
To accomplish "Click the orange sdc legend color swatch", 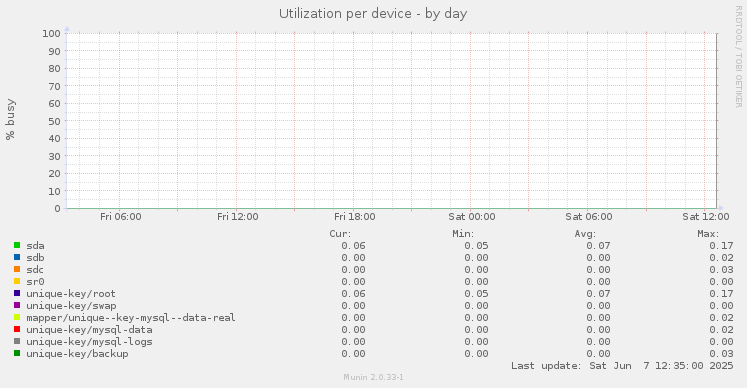I will click(x=17, y=269).
